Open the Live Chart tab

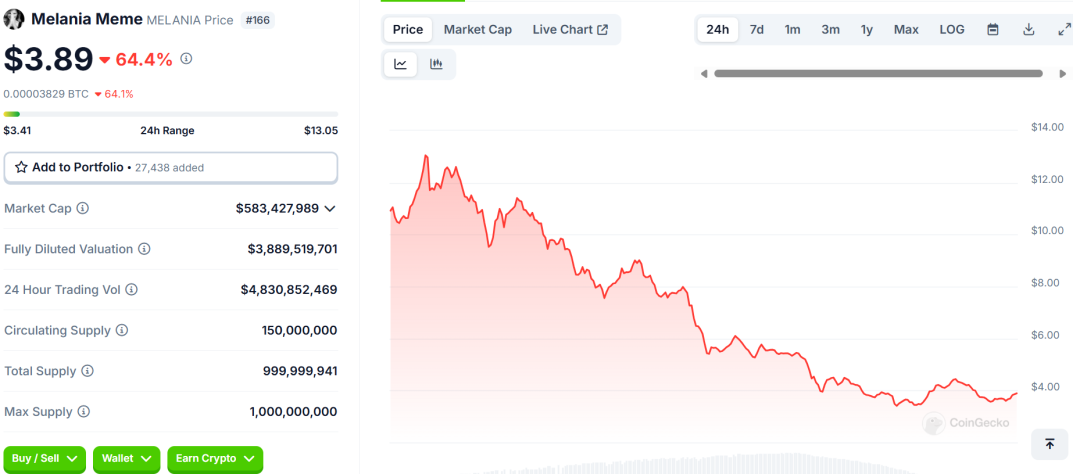(x=570, y=30)
